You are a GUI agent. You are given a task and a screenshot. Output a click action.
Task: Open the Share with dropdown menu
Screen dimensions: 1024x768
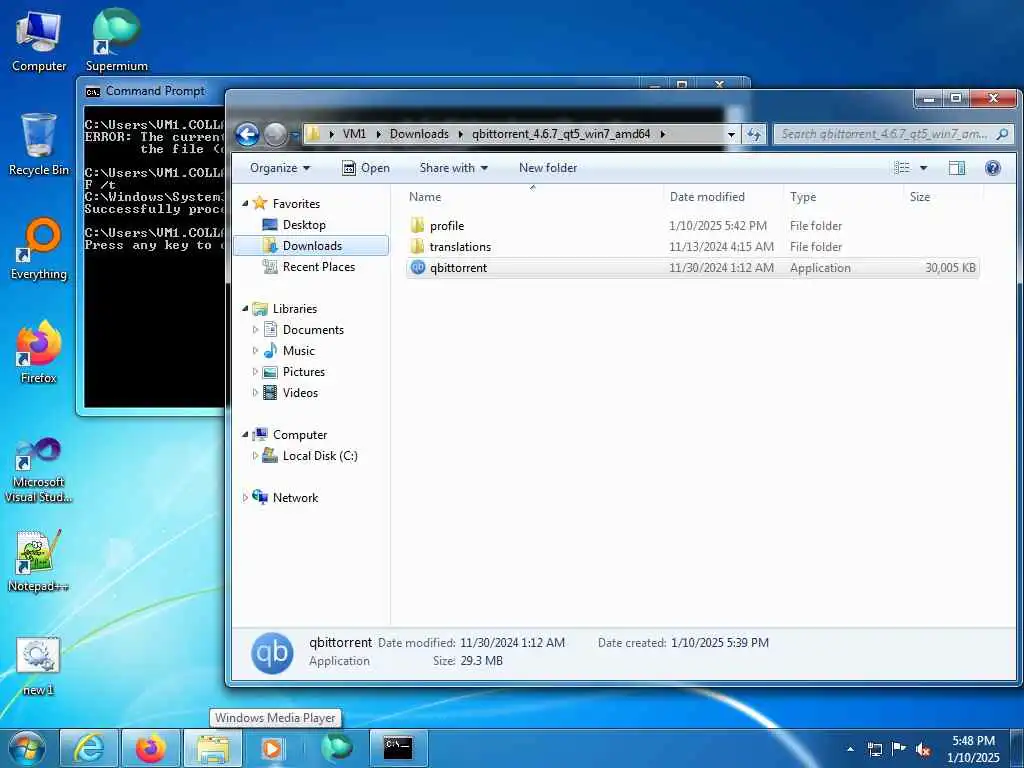(454, 168)
